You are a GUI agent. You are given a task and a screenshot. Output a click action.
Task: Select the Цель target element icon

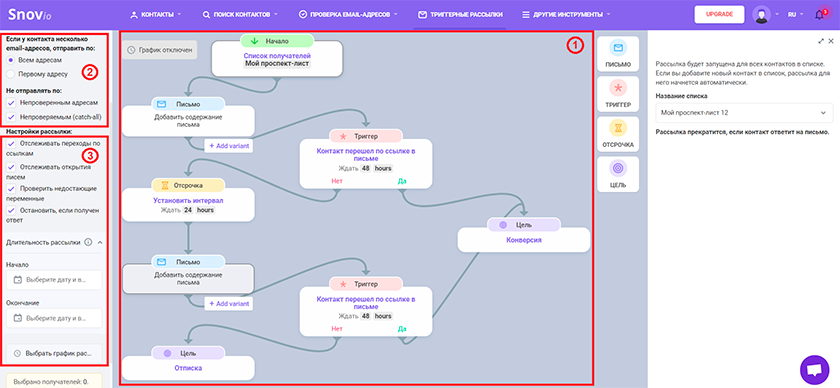pyautogui.click(x=618, y=168)
